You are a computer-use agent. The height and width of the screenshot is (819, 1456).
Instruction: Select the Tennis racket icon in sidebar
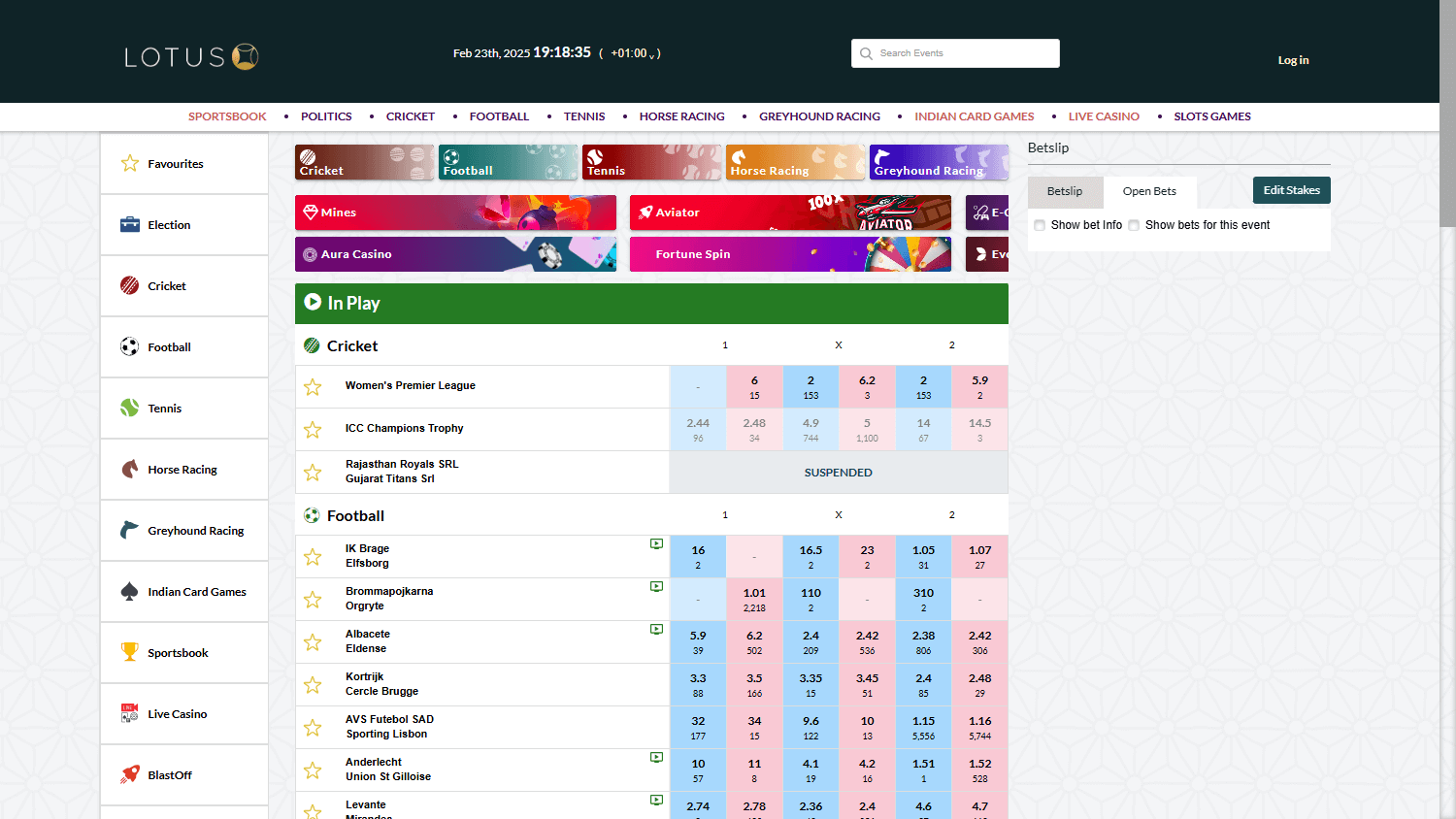130,408
